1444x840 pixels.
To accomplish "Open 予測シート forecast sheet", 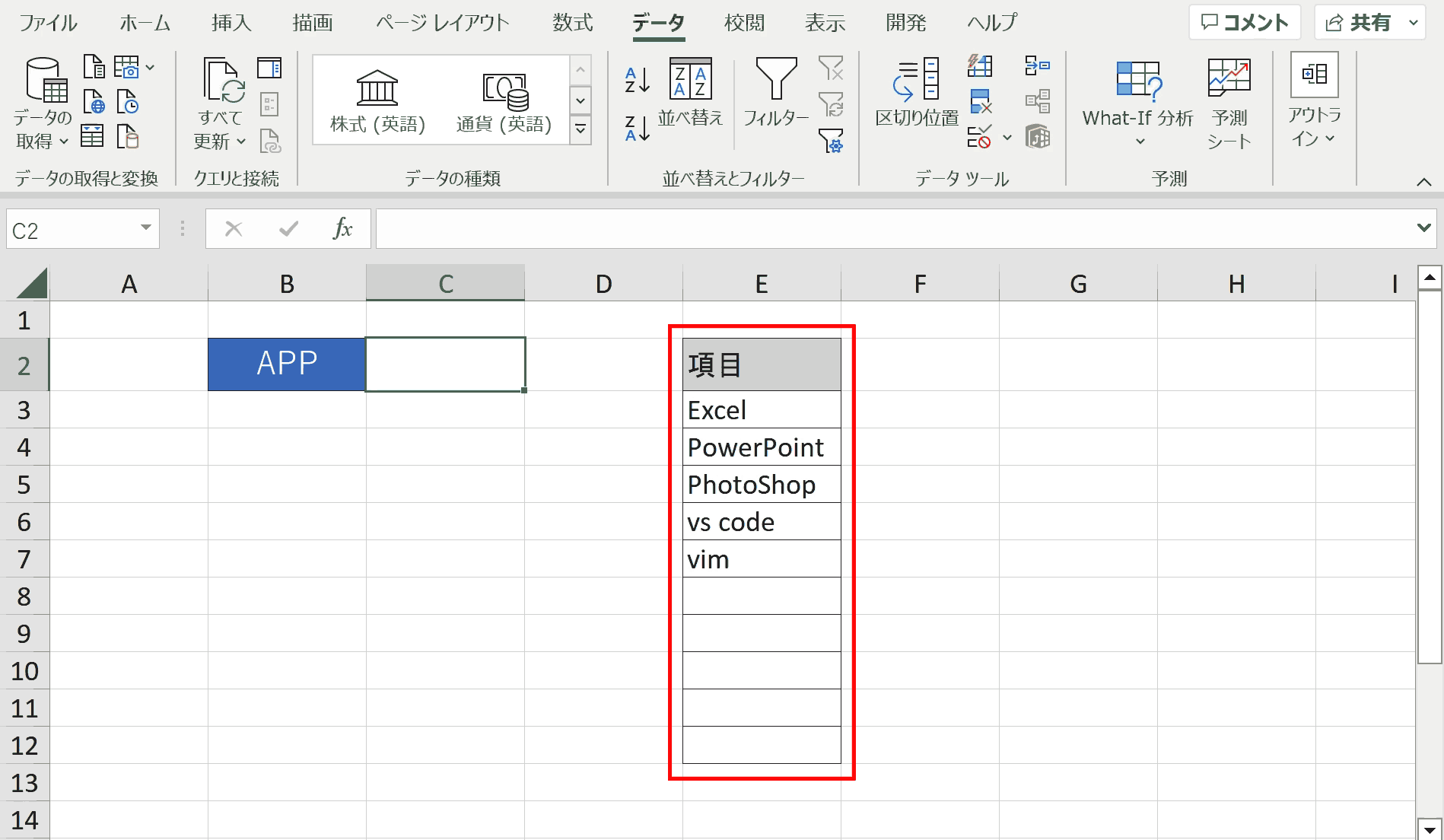I will tap(1229, 103).
